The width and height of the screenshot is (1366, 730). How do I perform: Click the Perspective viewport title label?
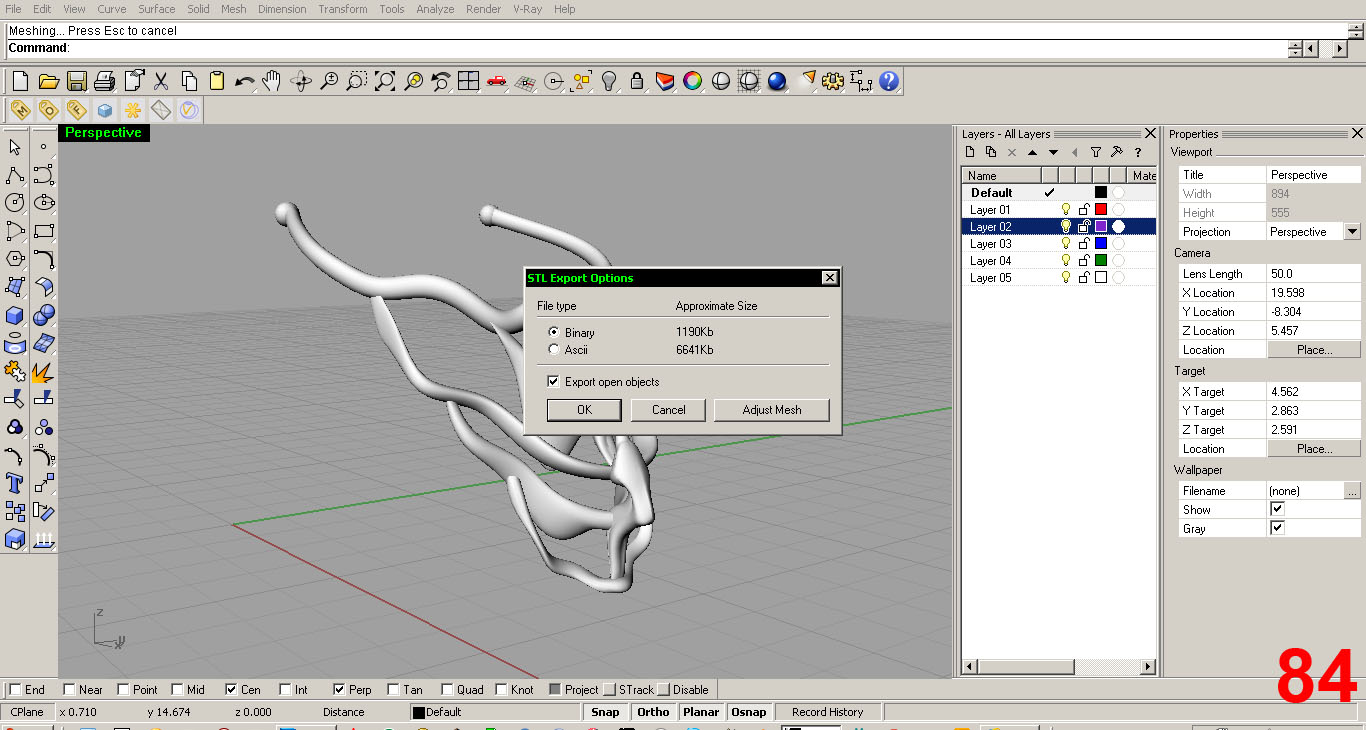(103, 133)
